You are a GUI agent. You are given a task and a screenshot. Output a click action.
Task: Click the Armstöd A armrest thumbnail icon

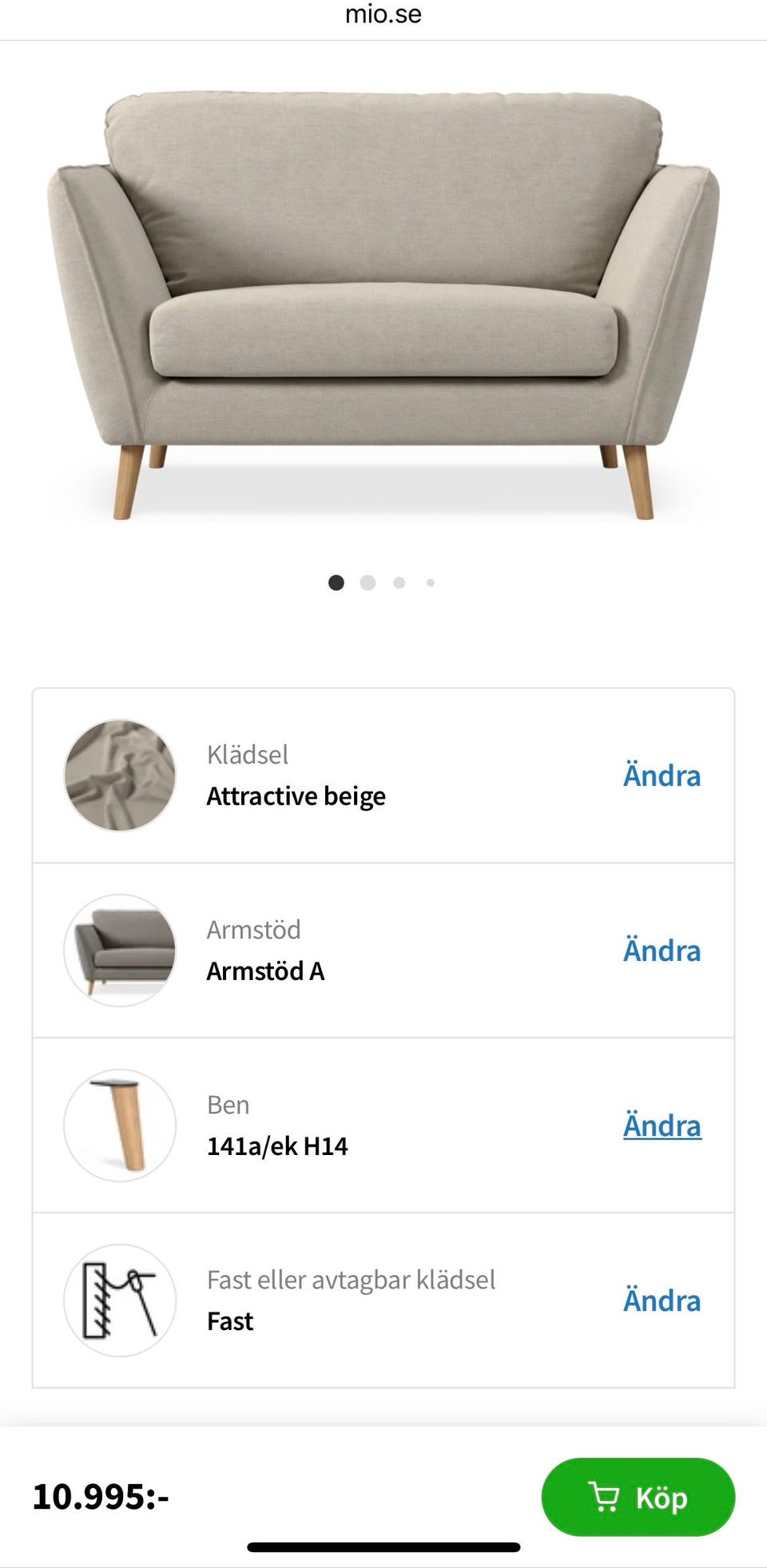[x=120, y=951]
